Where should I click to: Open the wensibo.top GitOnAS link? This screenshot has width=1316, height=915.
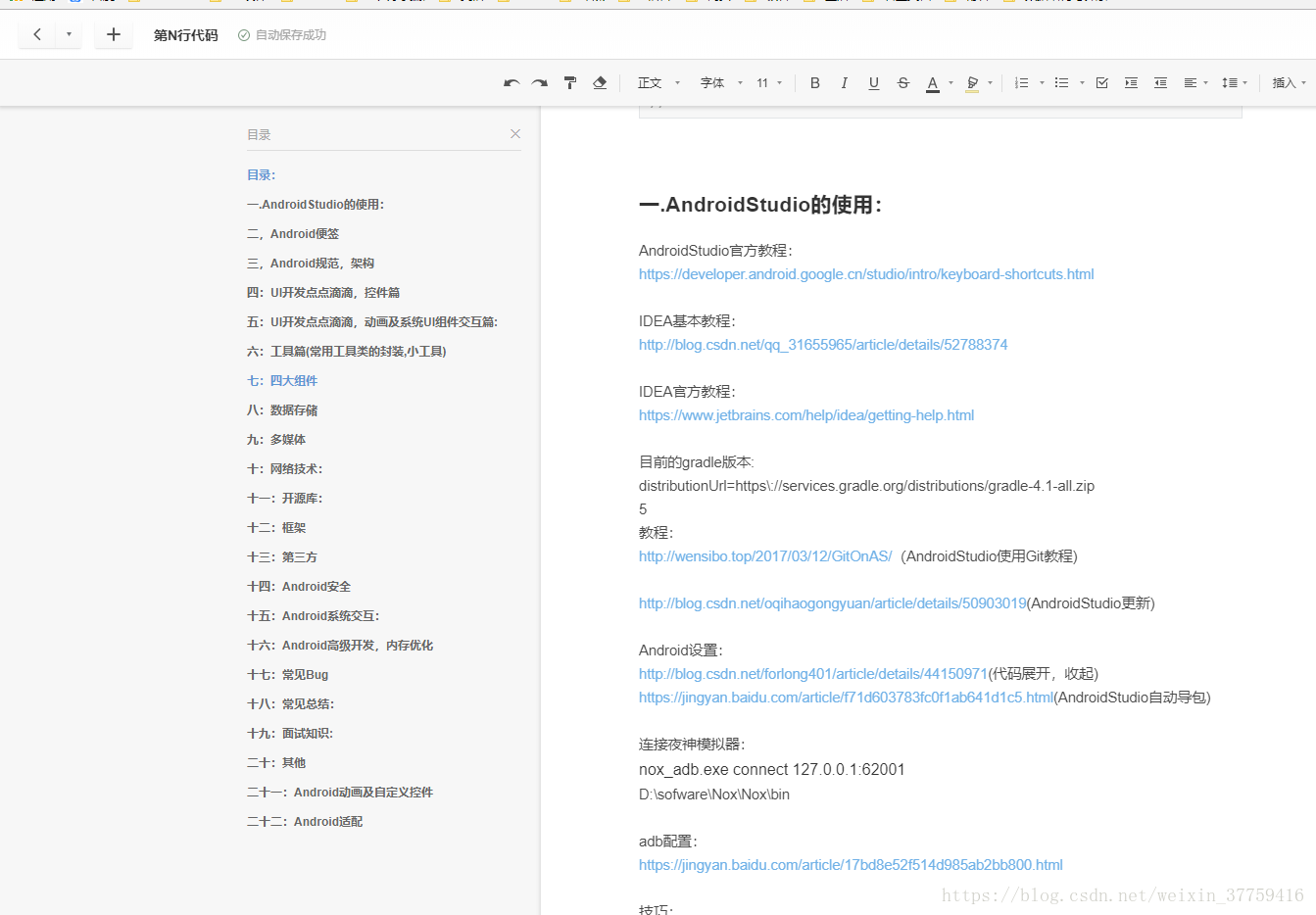[x=765, y=556]
